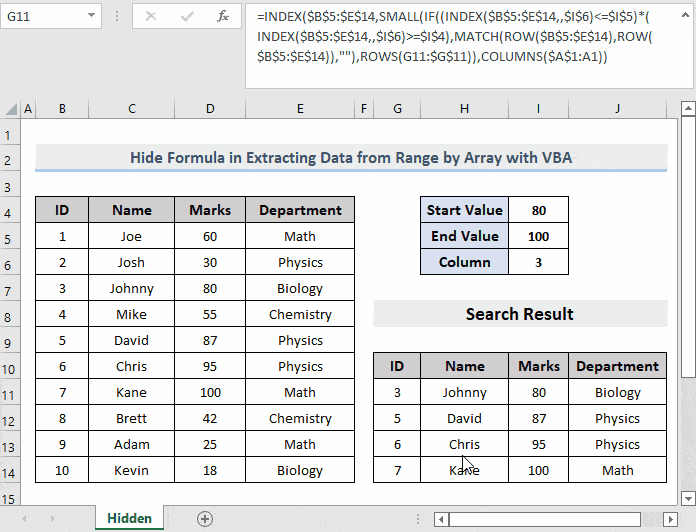Click the source table 'Department' header
The height and width of the screenshot is (532, 696).
[300, 210]
